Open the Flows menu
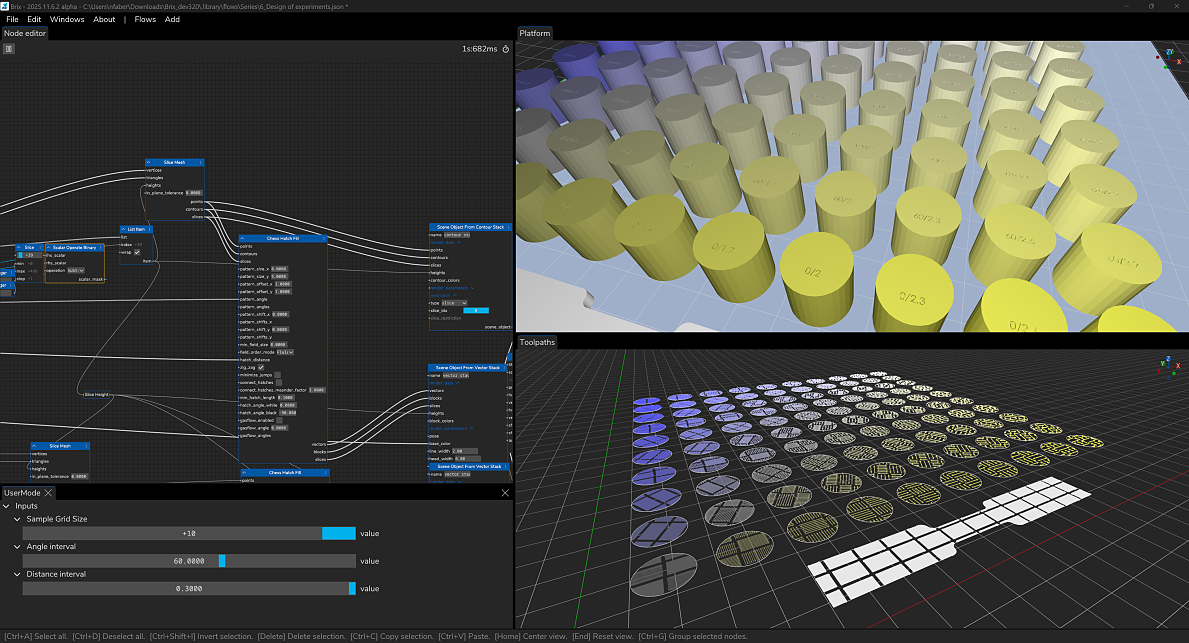1189x643 pixels. tap(144, 19)
